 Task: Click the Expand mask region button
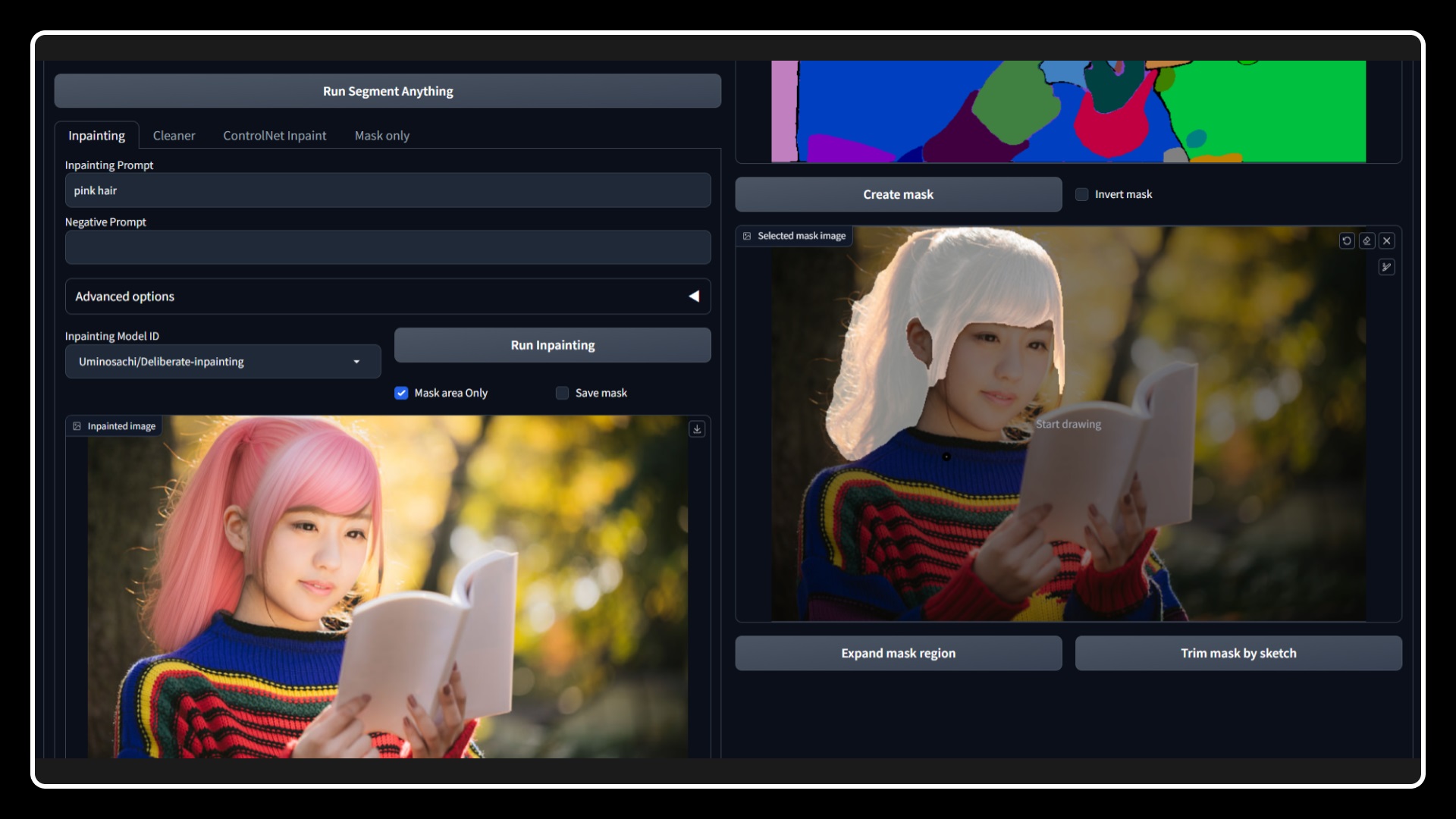click(x=898, y=653)
